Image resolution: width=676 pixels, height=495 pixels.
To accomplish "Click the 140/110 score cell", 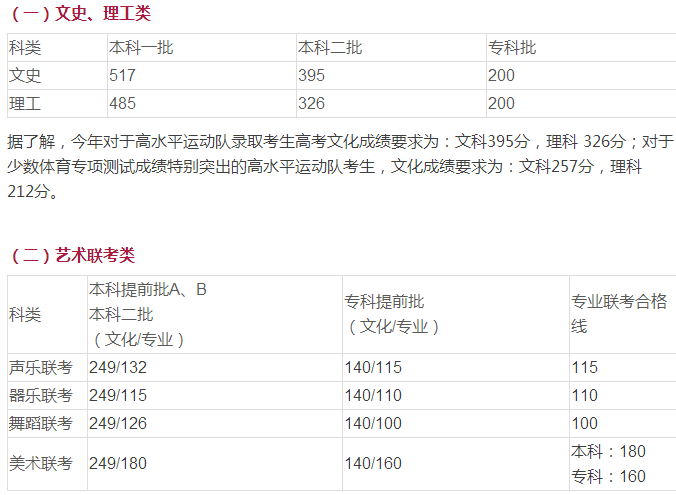I will (373, 395).
